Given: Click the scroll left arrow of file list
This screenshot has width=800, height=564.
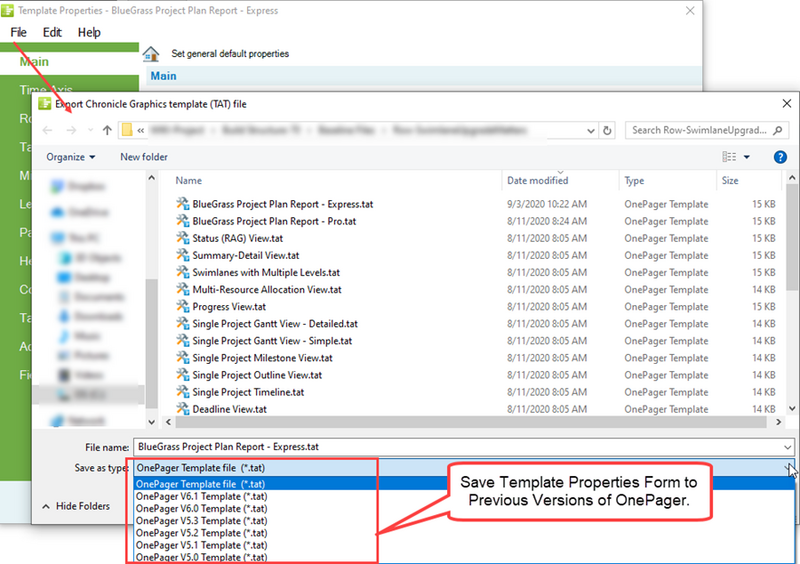Looking at the screenshot, I should point(168,422).
